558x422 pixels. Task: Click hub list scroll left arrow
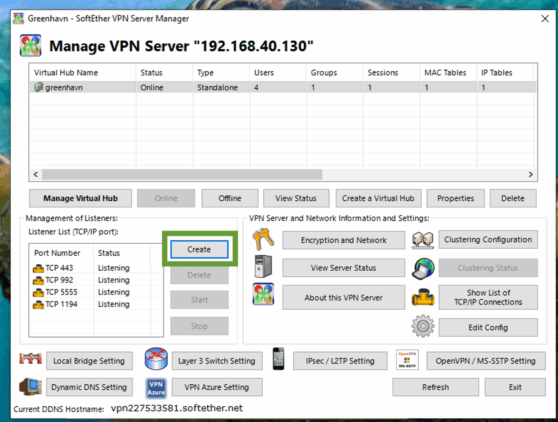point(36,174)
